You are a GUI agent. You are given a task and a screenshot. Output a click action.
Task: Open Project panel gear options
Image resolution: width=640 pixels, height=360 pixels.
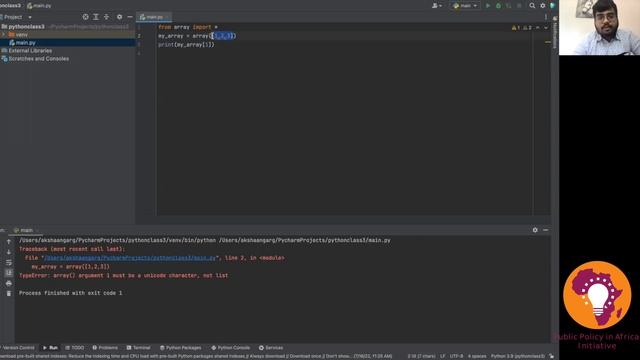point(120,17)
